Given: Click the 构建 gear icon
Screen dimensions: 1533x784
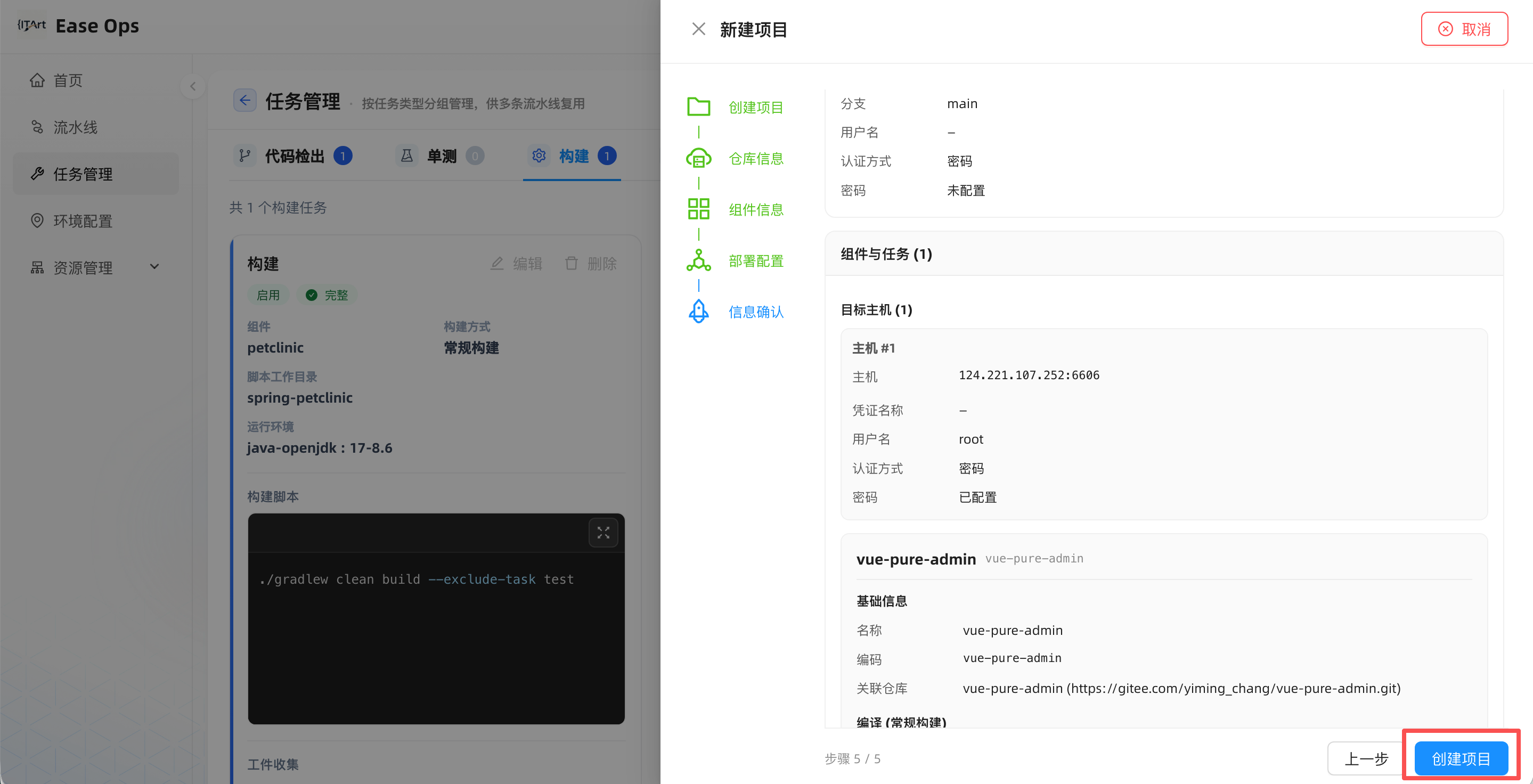Looking at the screenshot, I should (x=539, y=156).
